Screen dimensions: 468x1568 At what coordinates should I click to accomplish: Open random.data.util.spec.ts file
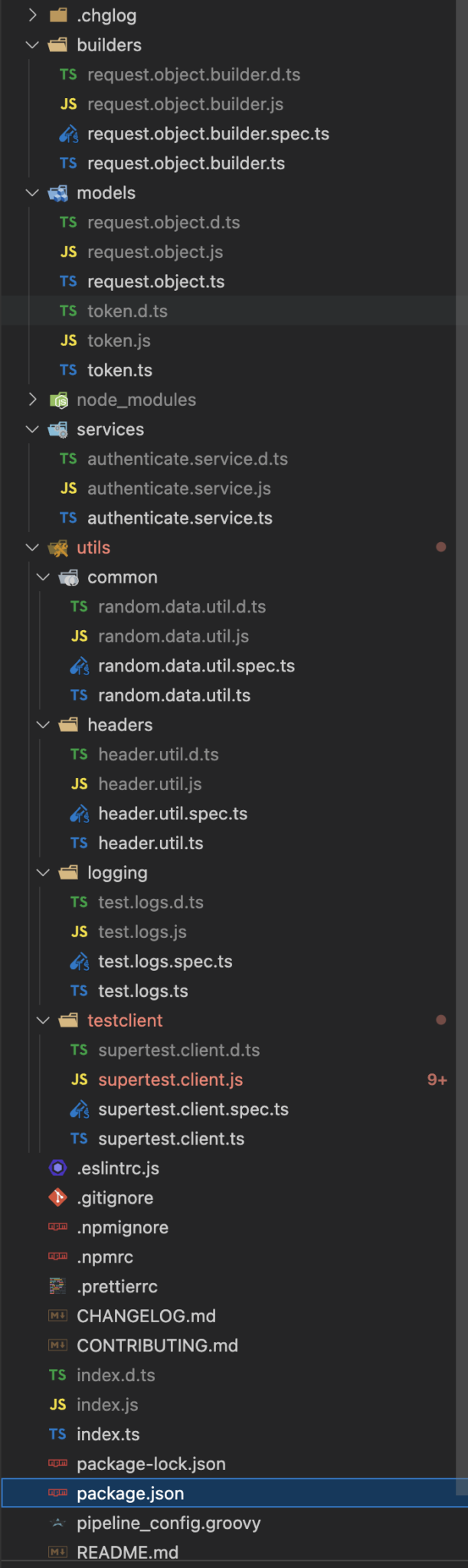point(196,666)
